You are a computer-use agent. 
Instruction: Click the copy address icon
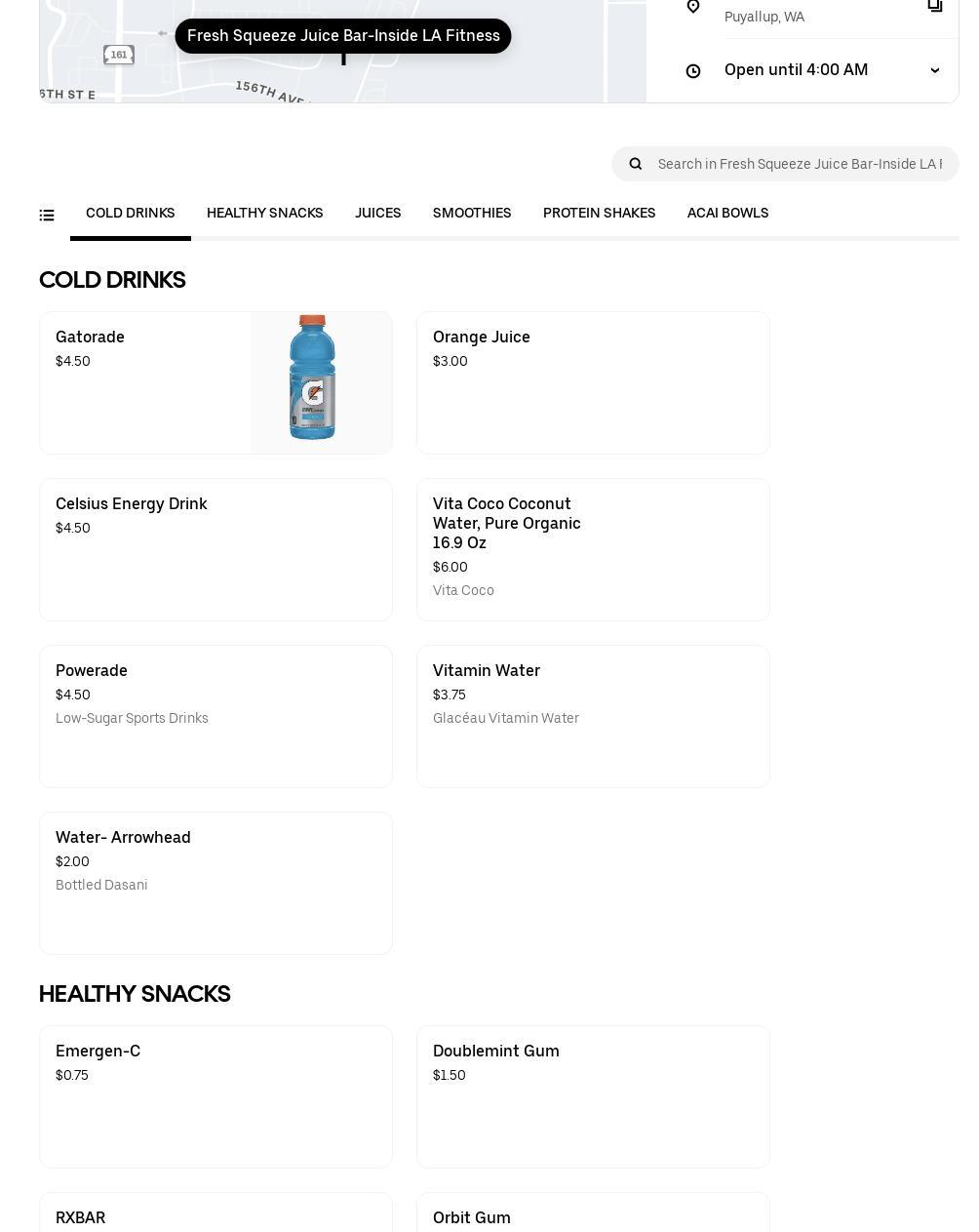coord(934,6)
